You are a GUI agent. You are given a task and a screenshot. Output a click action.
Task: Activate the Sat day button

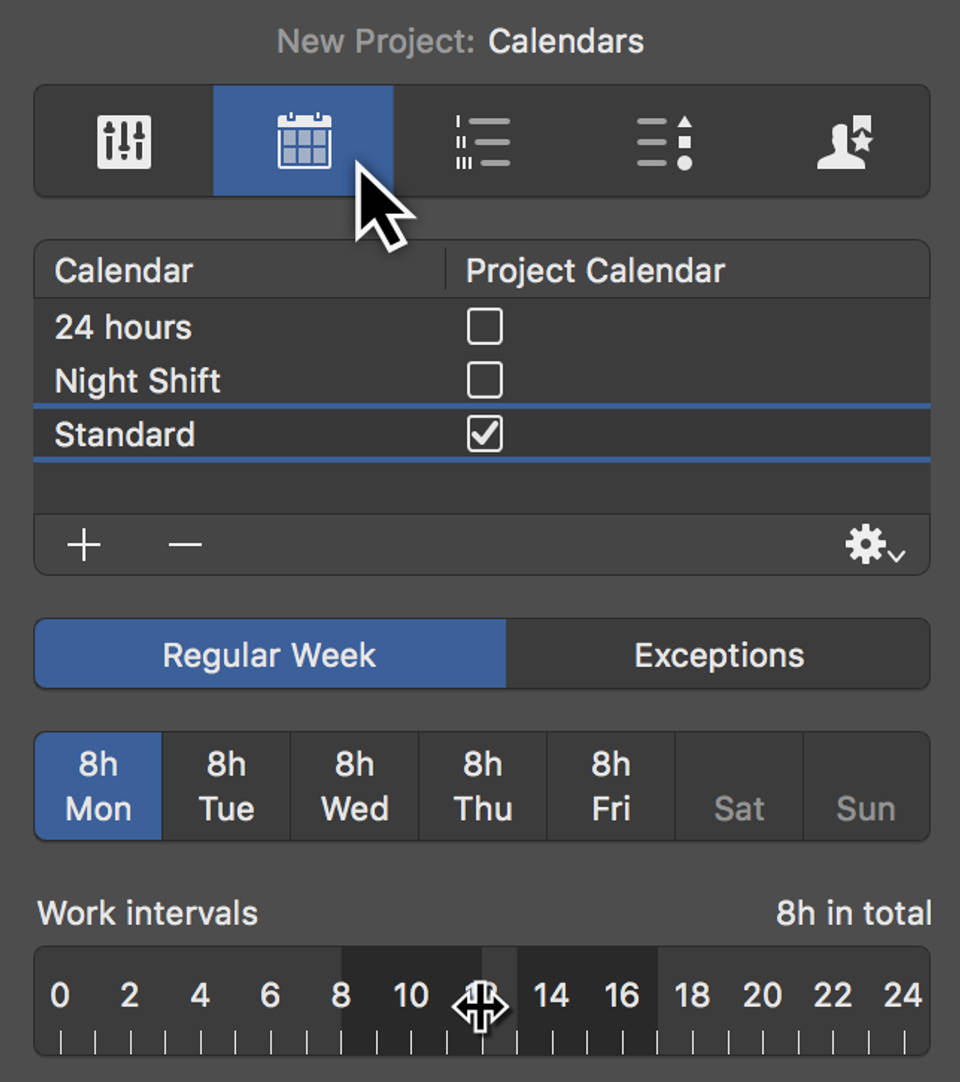click(x=739, y=786)
